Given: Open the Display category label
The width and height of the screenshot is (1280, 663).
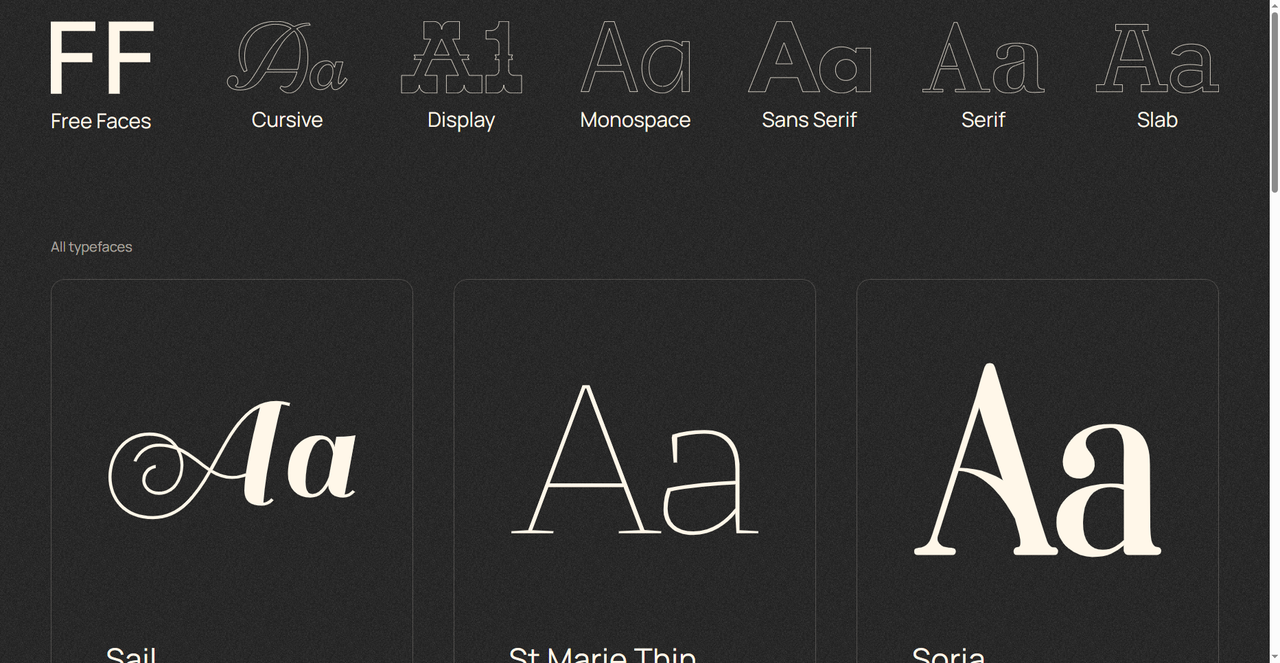Looking at the screenshot, I should tap(461, 120).
